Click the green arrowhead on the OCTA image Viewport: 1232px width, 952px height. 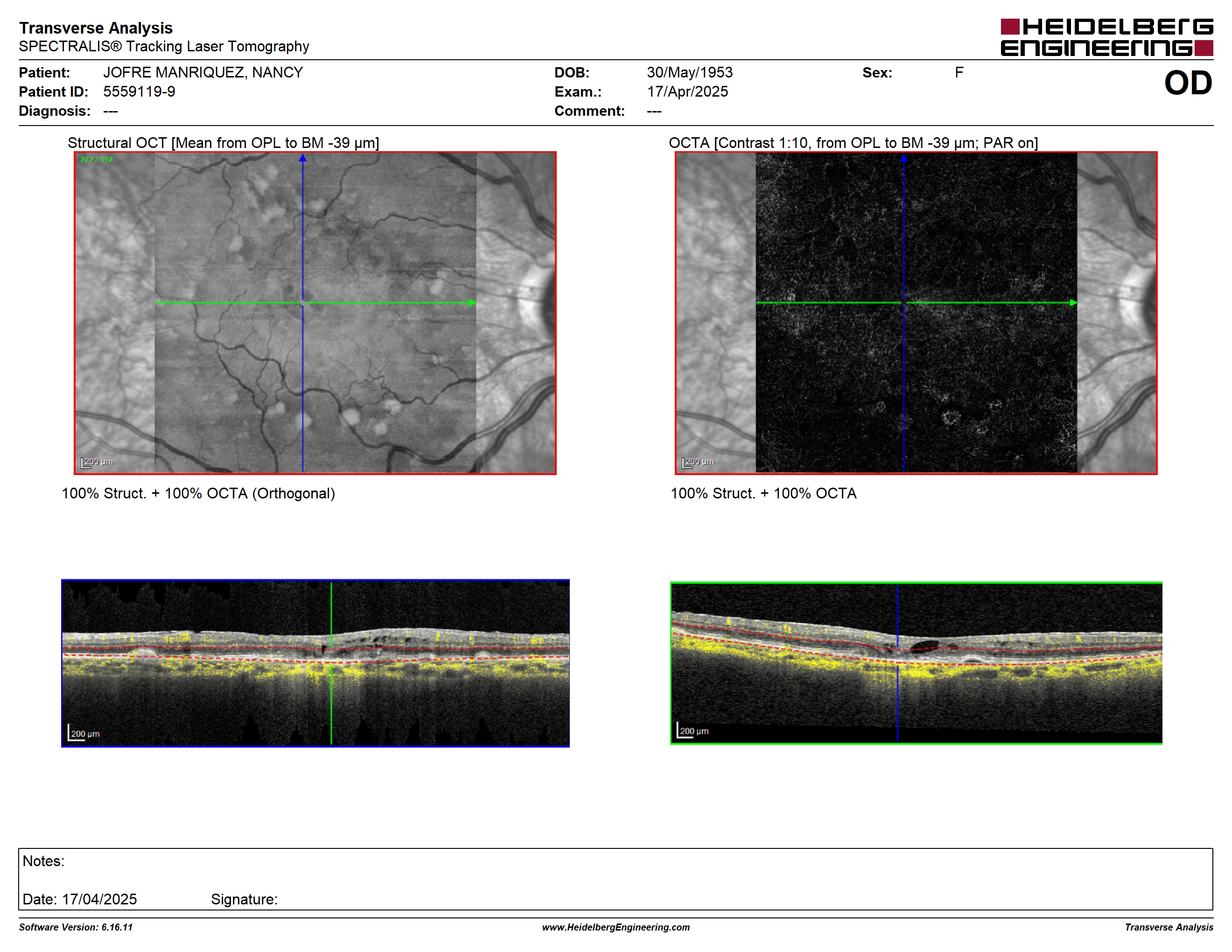click(1073, 303)
